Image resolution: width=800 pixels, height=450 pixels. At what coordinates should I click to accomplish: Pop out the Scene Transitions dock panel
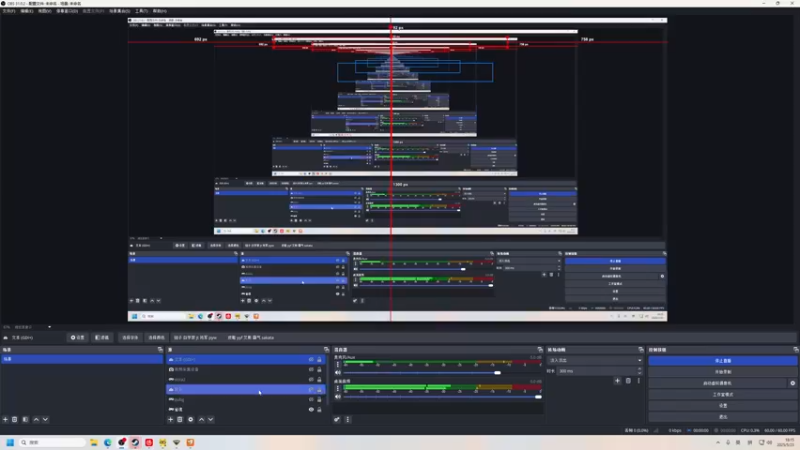[641, 349]
